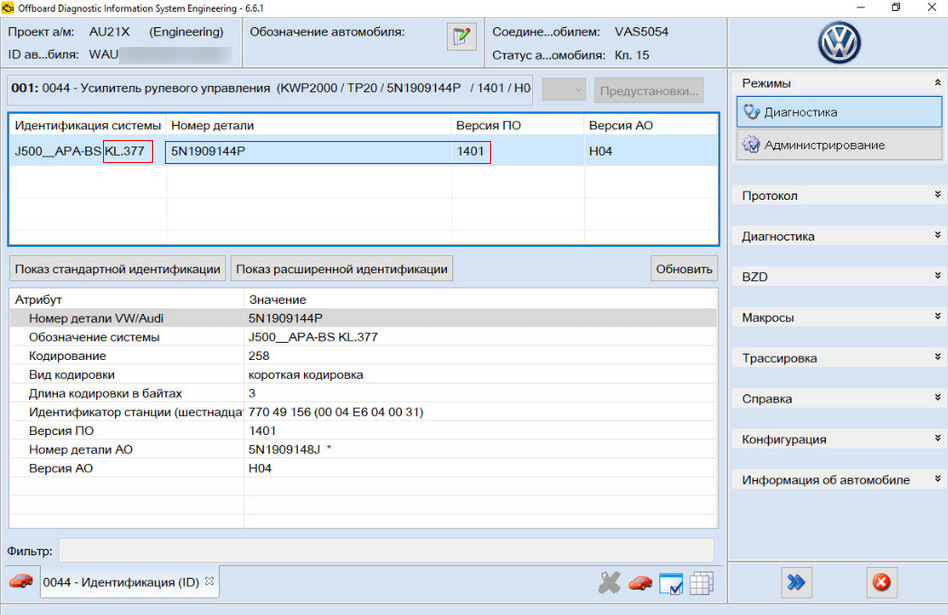This screenshot has width=948, height=615.
Task: Click the crossed tools icon in the bottom toolbar
Action: (x=609, y=583)
